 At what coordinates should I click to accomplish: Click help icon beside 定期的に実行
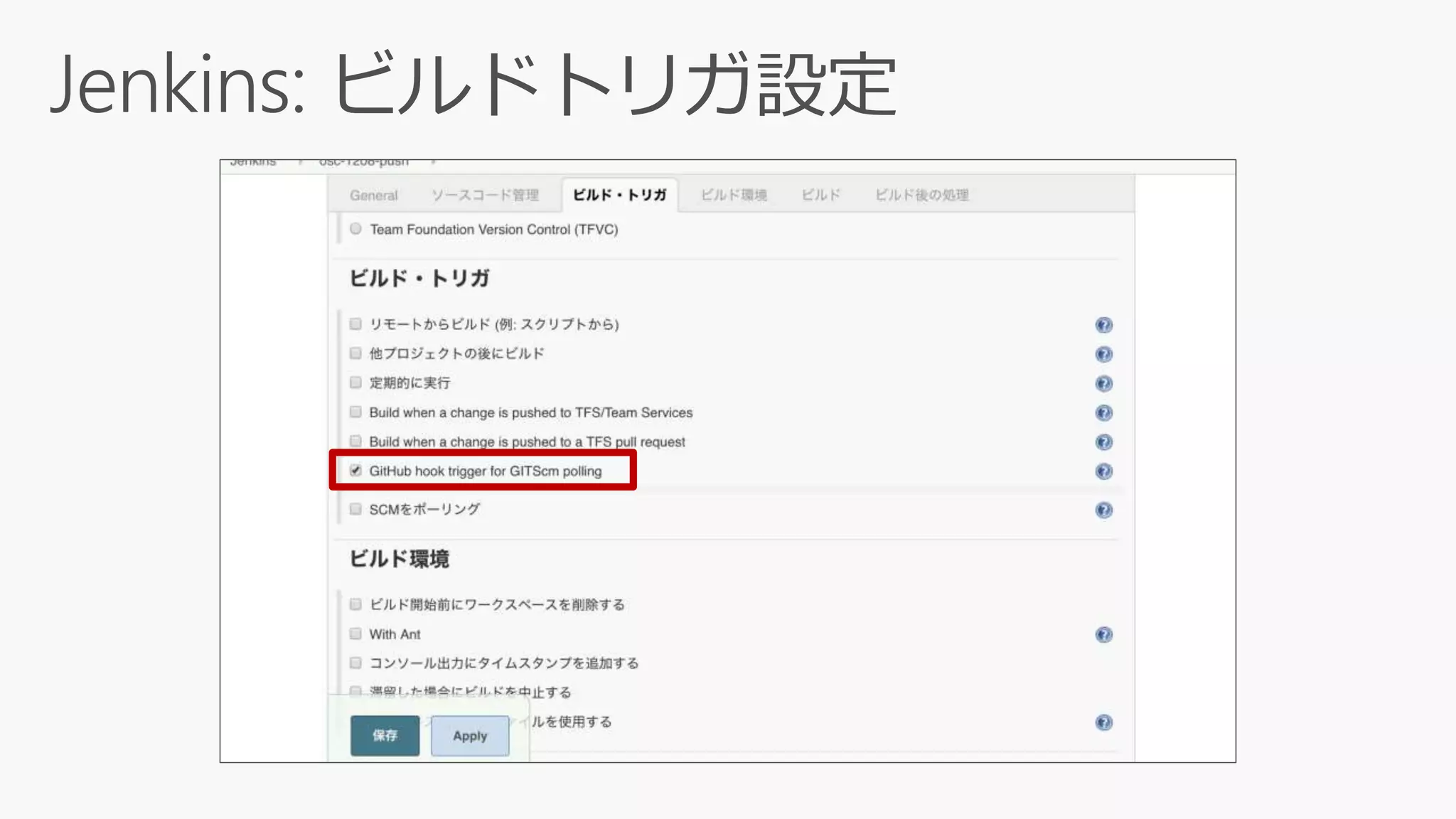pos(1103,384)
